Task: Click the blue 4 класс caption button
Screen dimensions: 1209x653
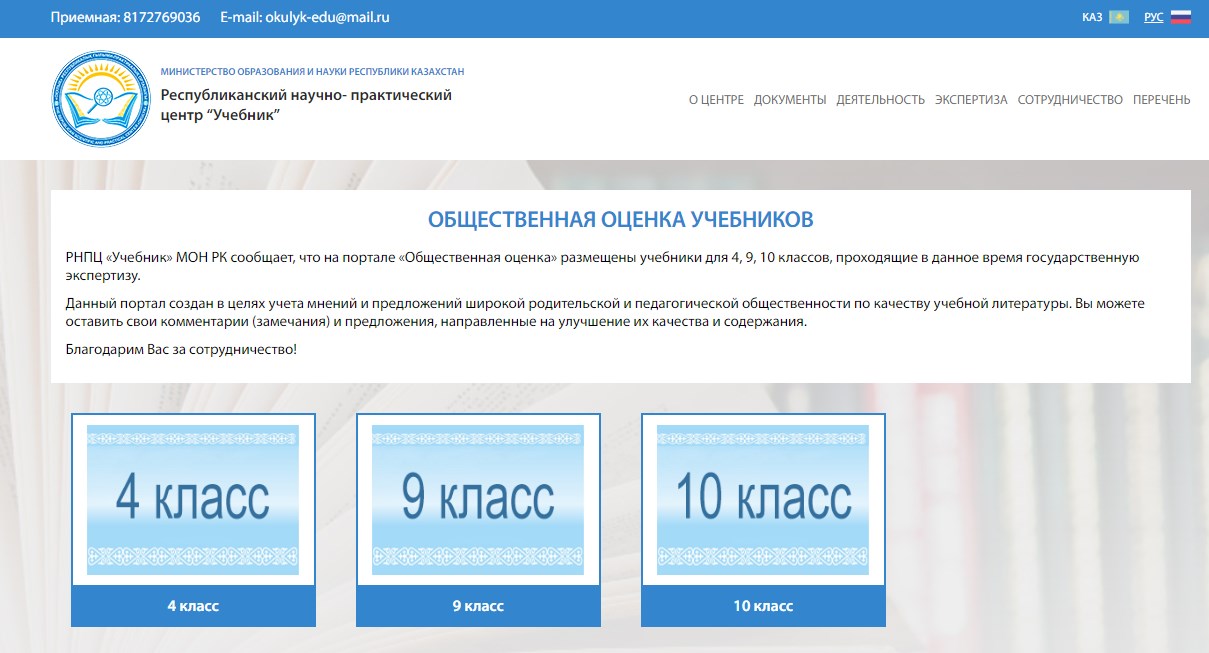Action: (x=193, y=606)
